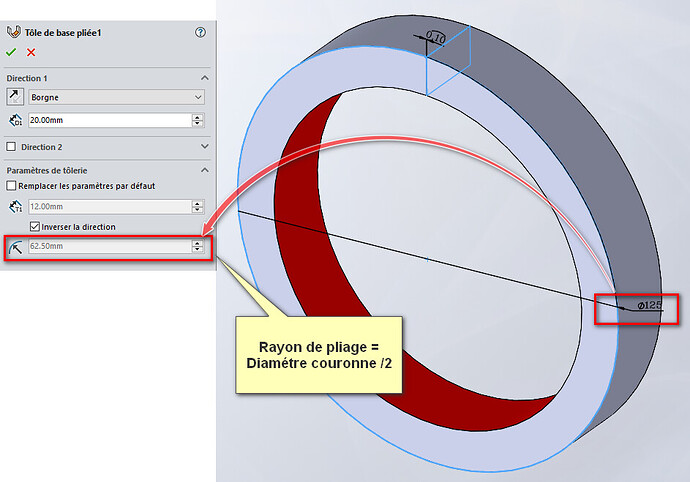This screenshot has width=690, height=482.
Task: Click the green checkmark to confirm
Action: [12, 52]
